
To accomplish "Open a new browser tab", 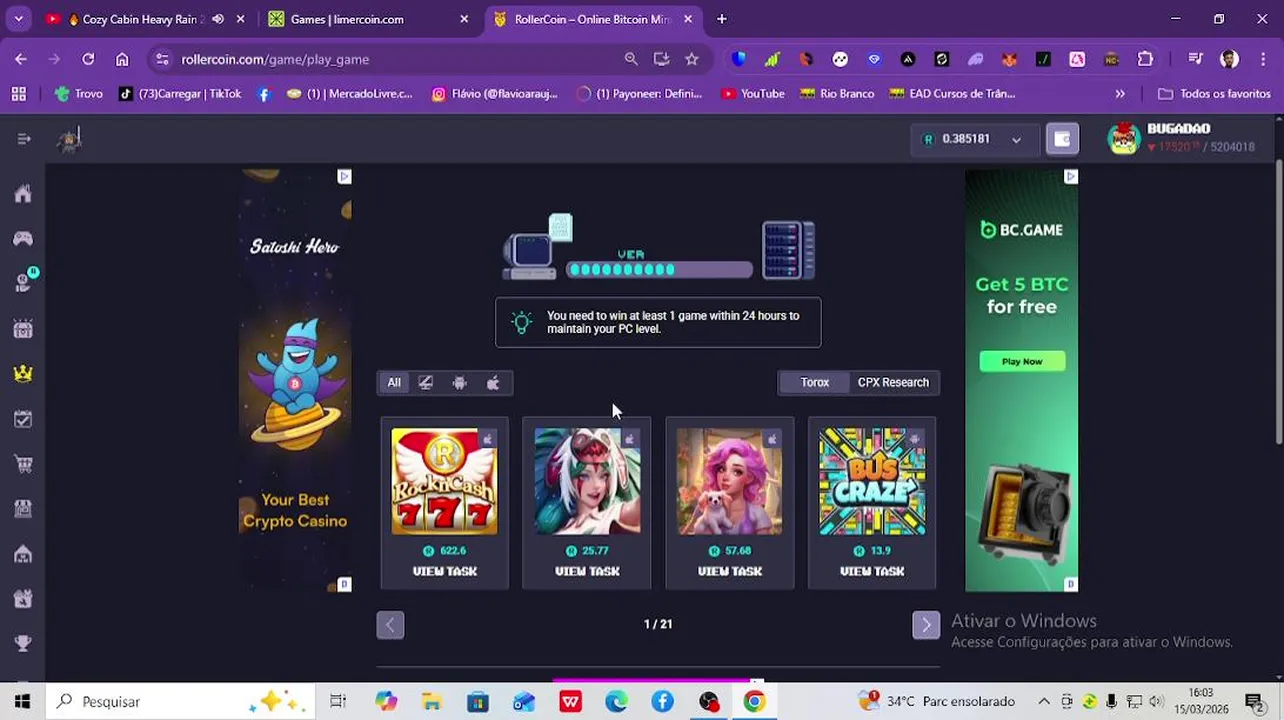I will pos(722,19).
